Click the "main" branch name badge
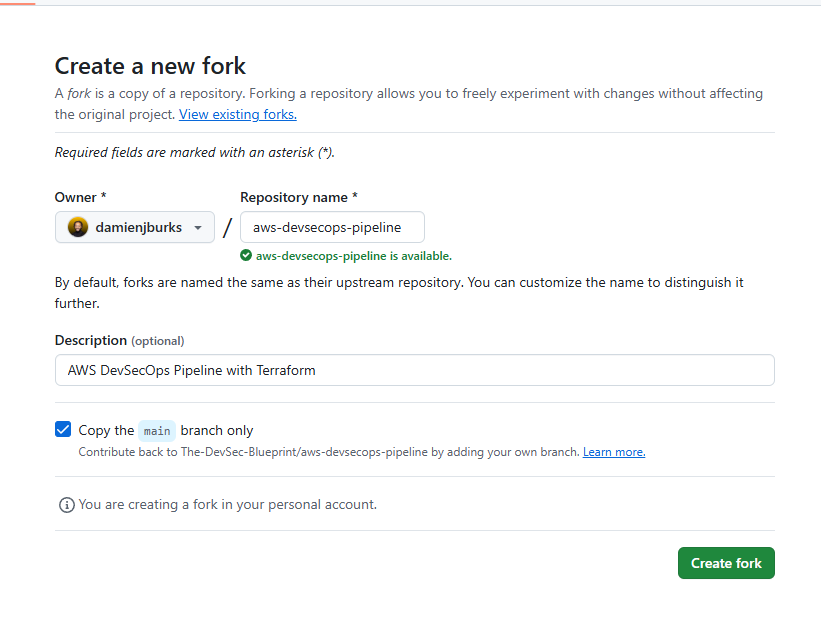Viewport: 821px width, 637px height. pos(157,431)
